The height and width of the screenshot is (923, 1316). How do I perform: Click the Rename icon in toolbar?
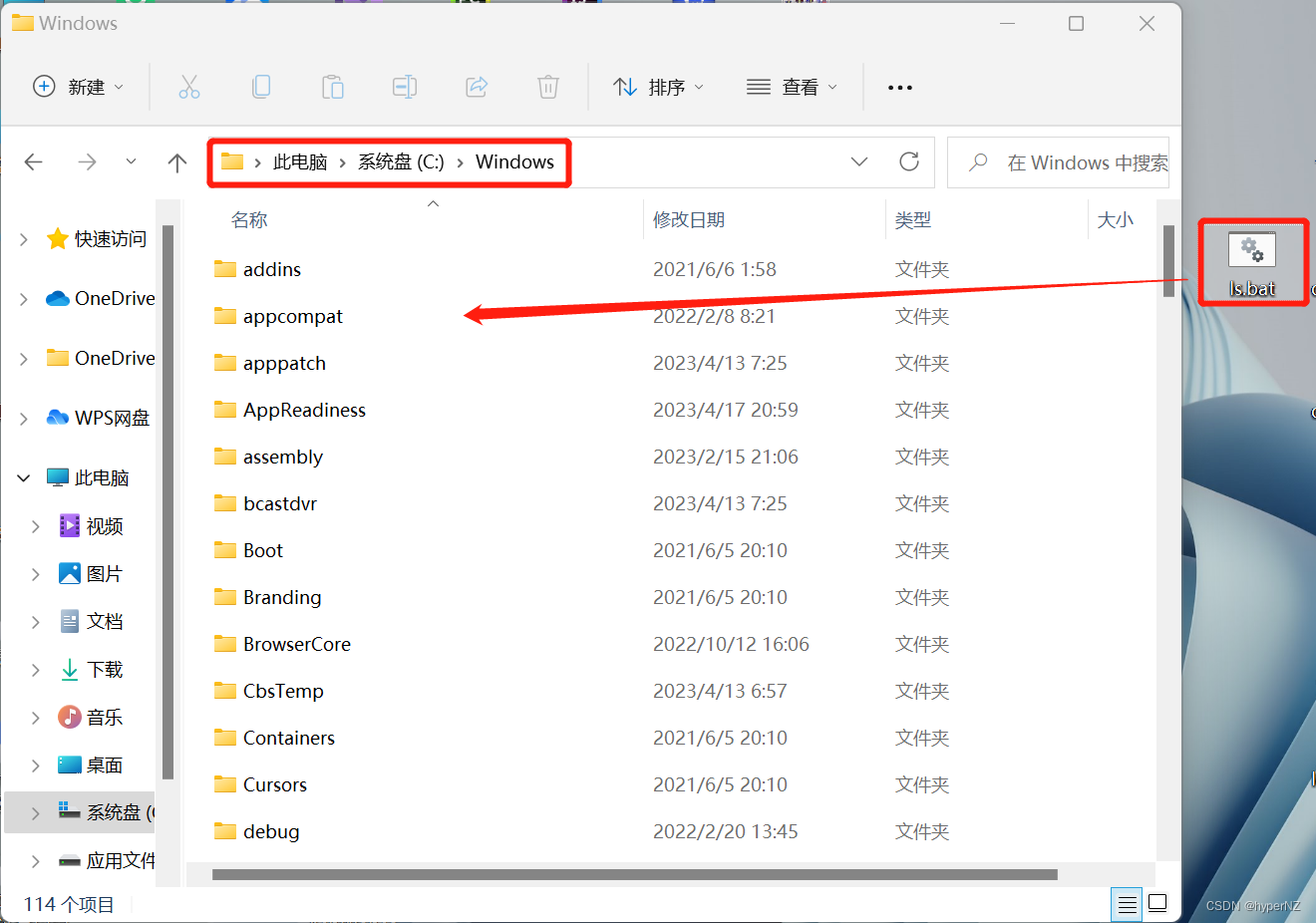point(405,87)
